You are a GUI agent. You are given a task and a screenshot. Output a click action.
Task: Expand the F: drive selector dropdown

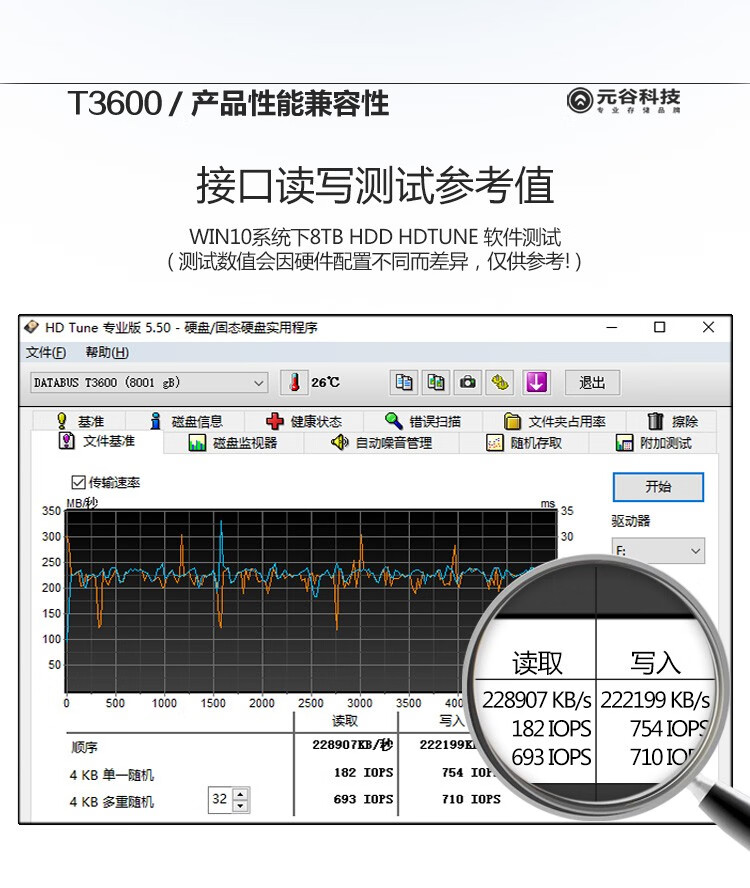[658, 550]
